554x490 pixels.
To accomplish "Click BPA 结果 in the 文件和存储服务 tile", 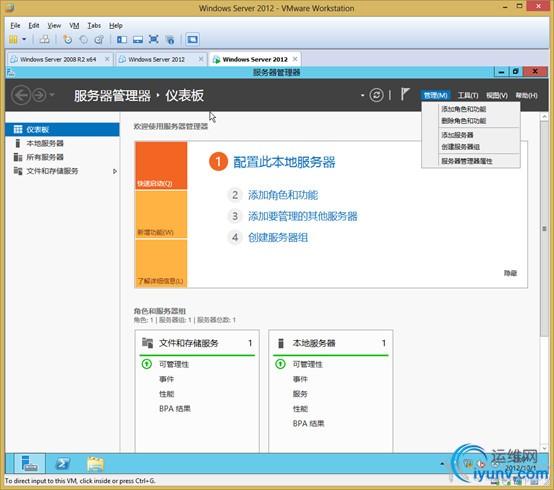I will point(175,409).
